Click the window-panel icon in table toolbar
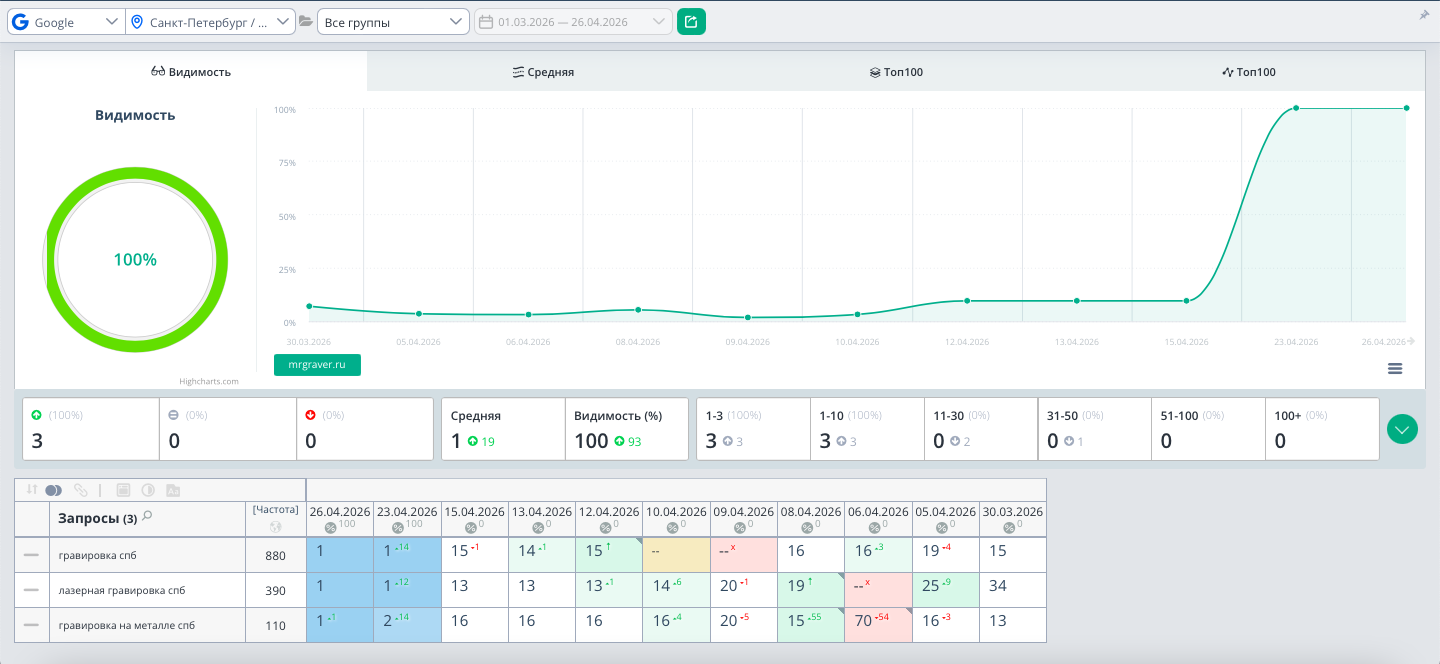This screenshot has height=664, width=1440. point(124,490)
